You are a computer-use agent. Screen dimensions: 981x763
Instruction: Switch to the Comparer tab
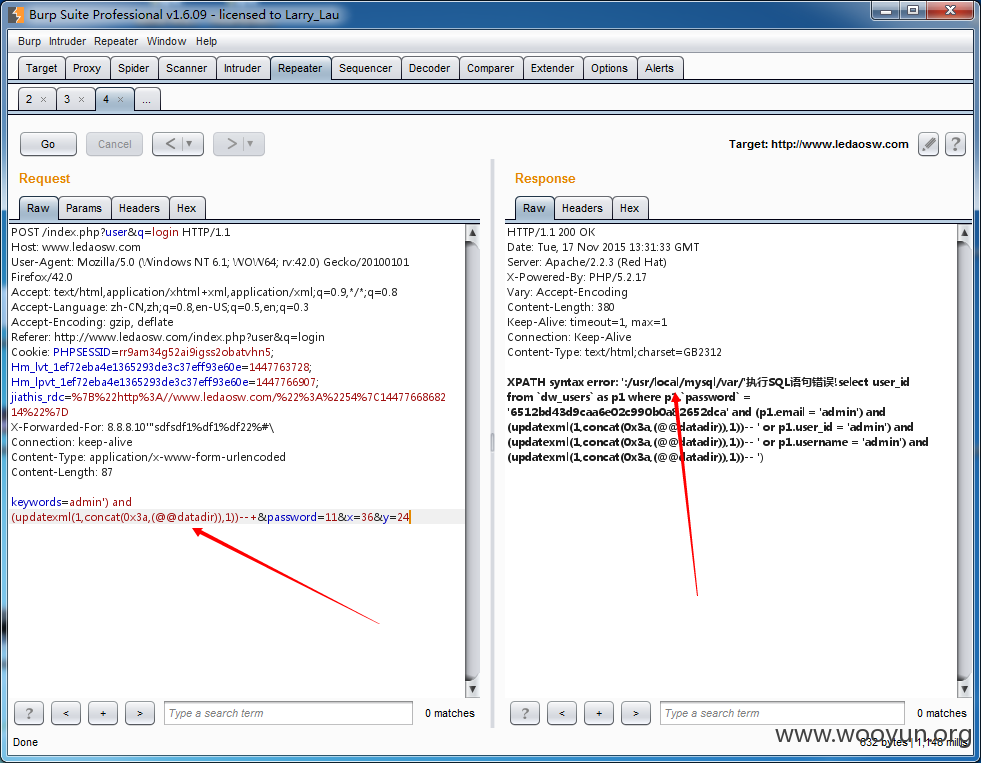[x=490, y=68]
